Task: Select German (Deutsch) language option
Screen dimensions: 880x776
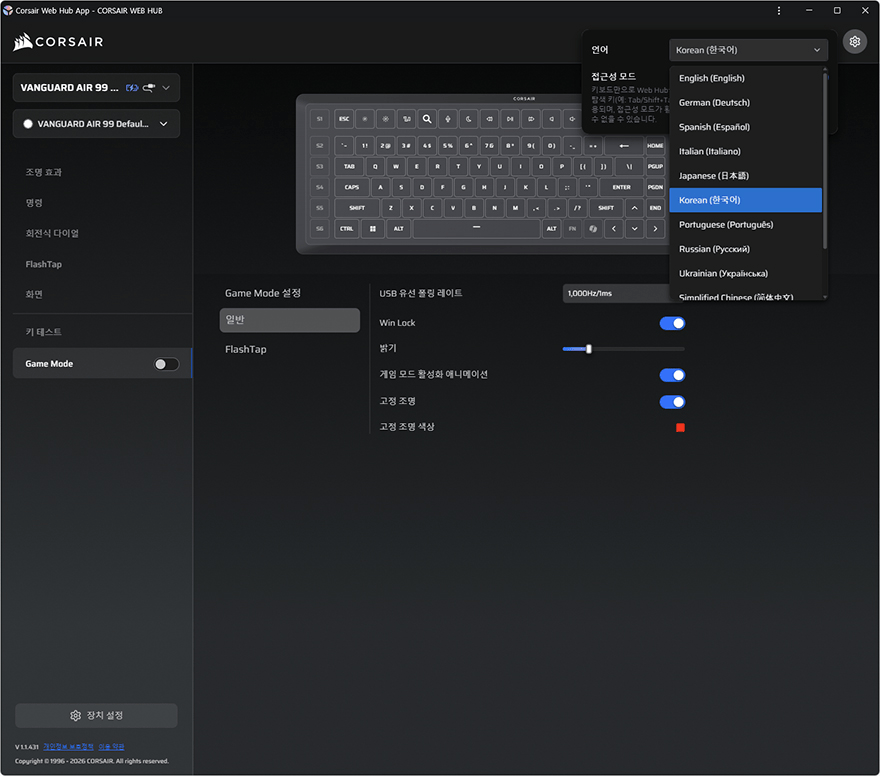Action: 745,103
